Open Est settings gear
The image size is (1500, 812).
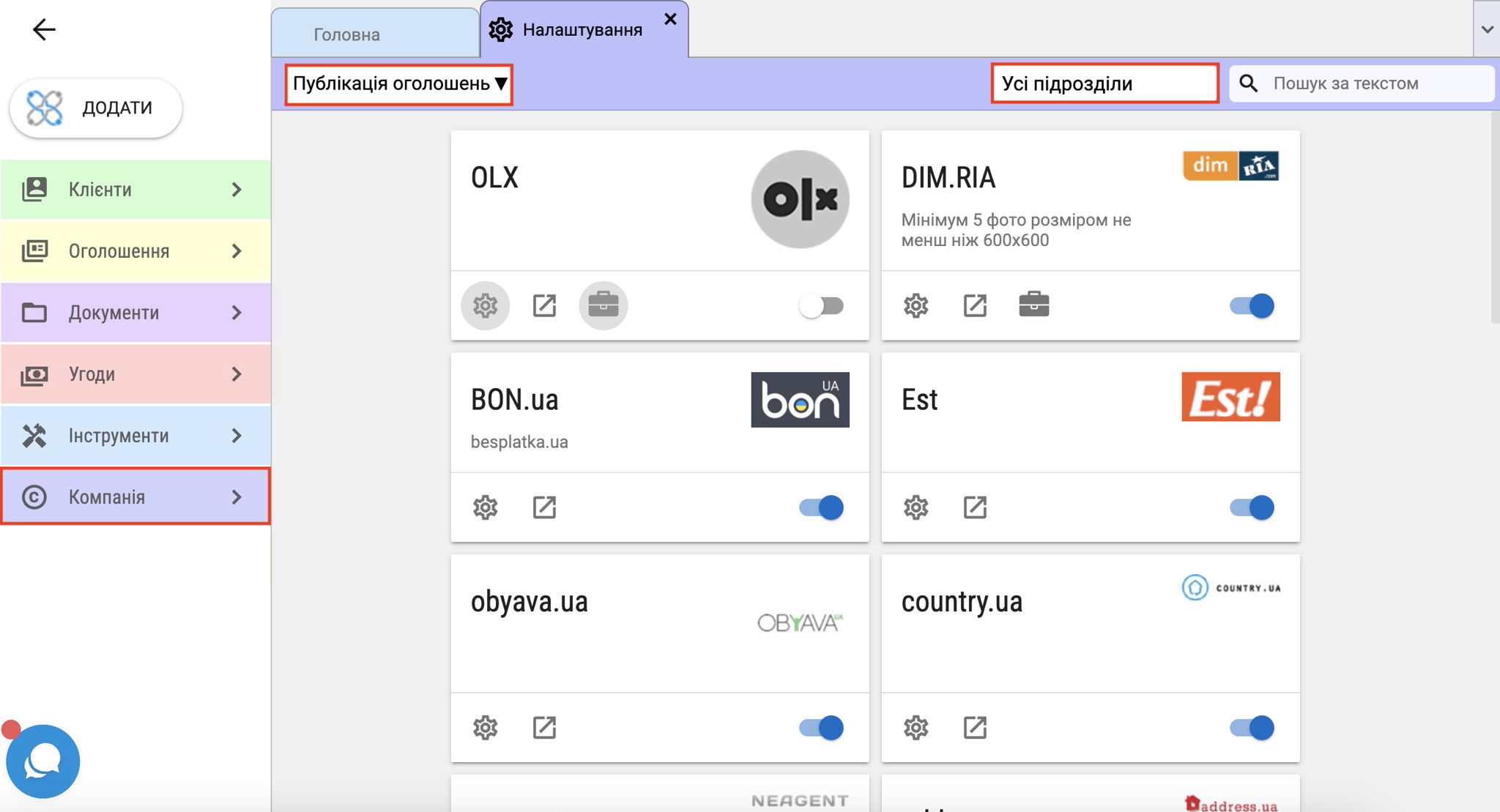916,507
